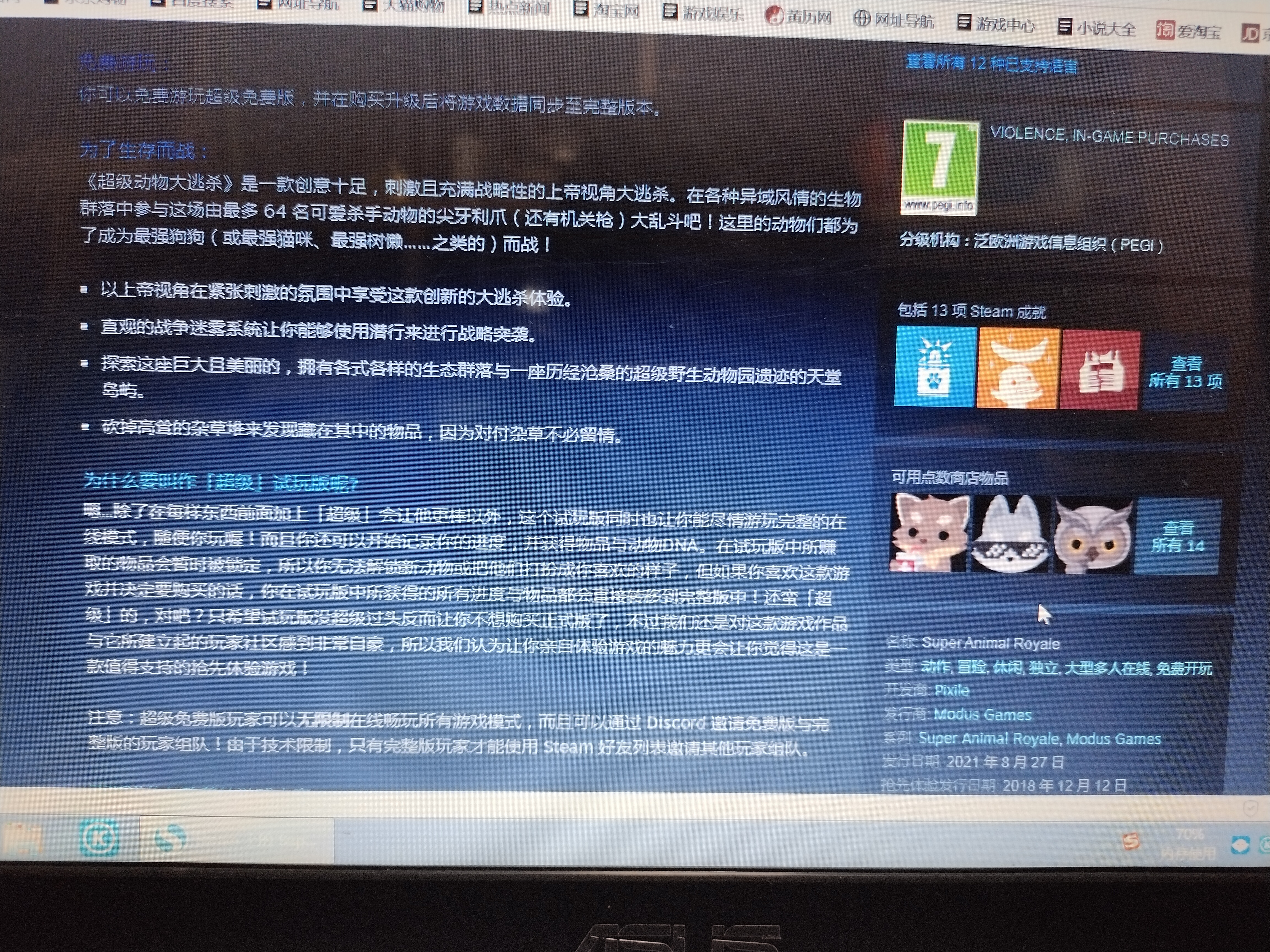Open the 免费开玩 genre link
This screenshot has height=952, width=1270.
(1184, 669)
